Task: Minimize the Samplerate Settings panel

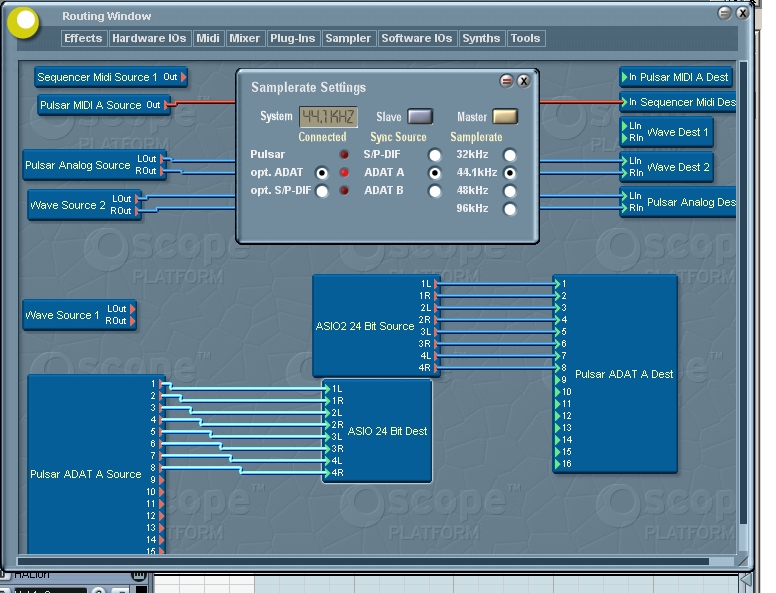Action: coord(506,81)
